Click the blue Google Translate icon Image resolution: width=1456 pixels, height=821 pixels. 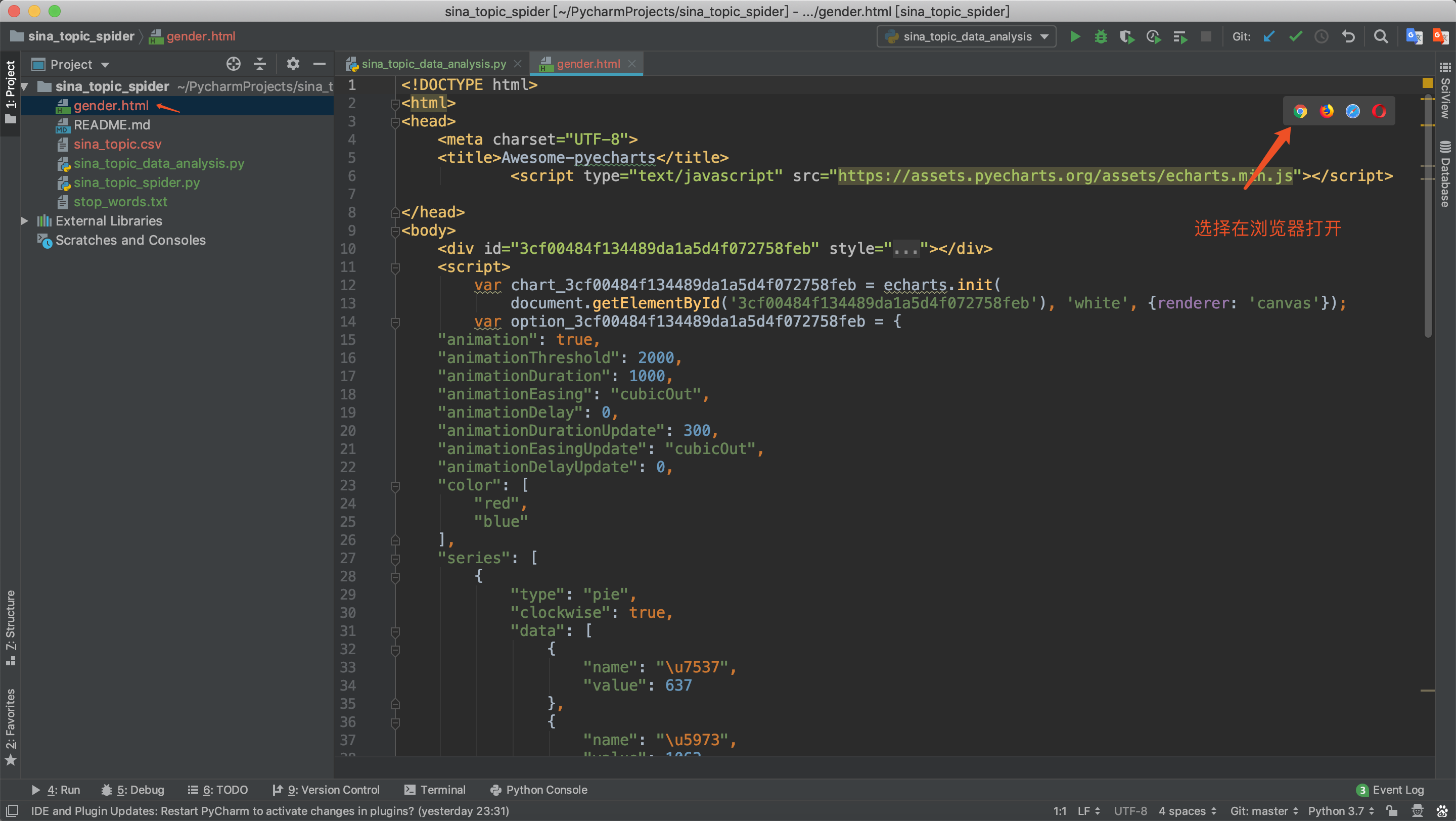point(1414,37)
